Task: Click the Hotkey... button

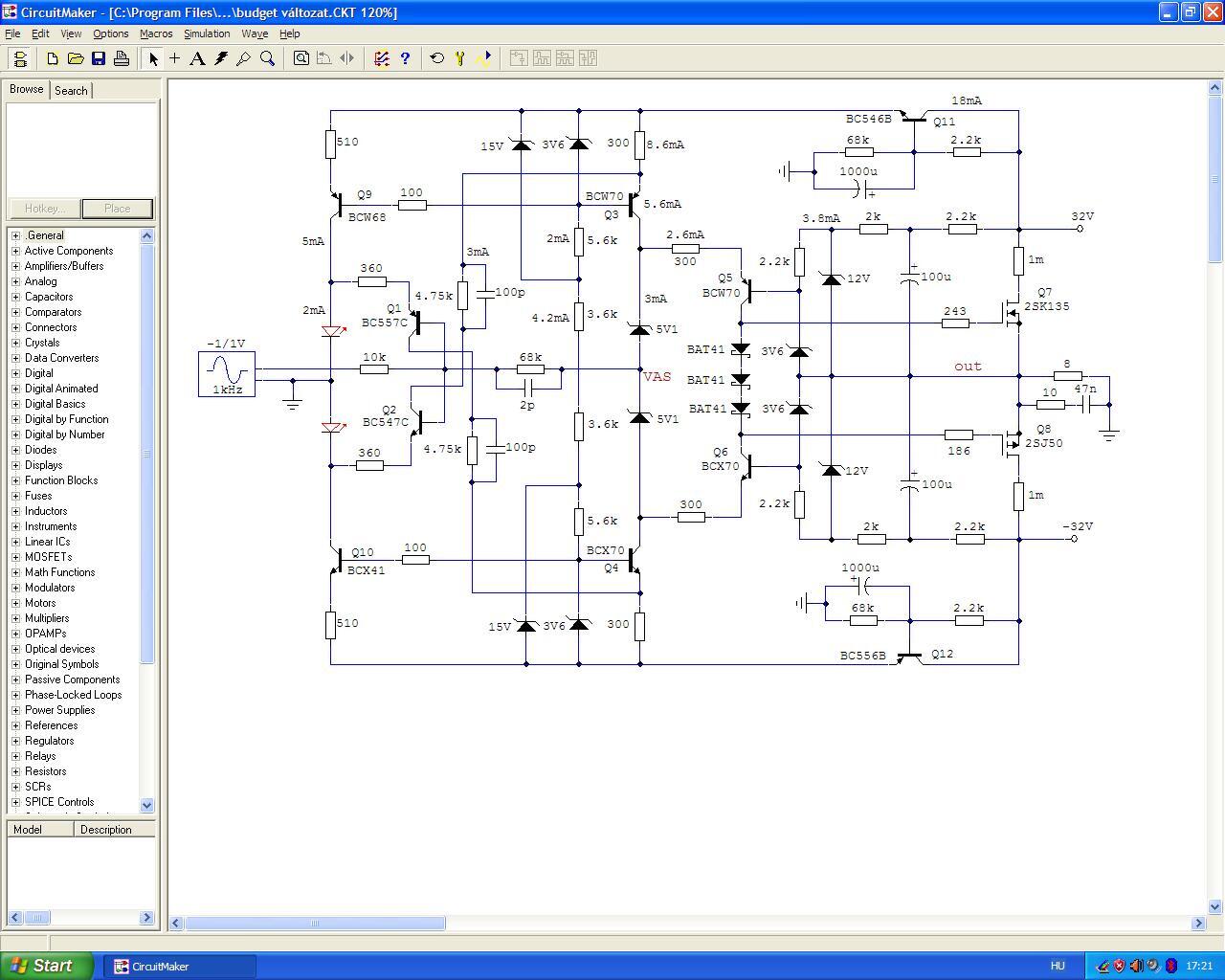Action: [45, 209]
